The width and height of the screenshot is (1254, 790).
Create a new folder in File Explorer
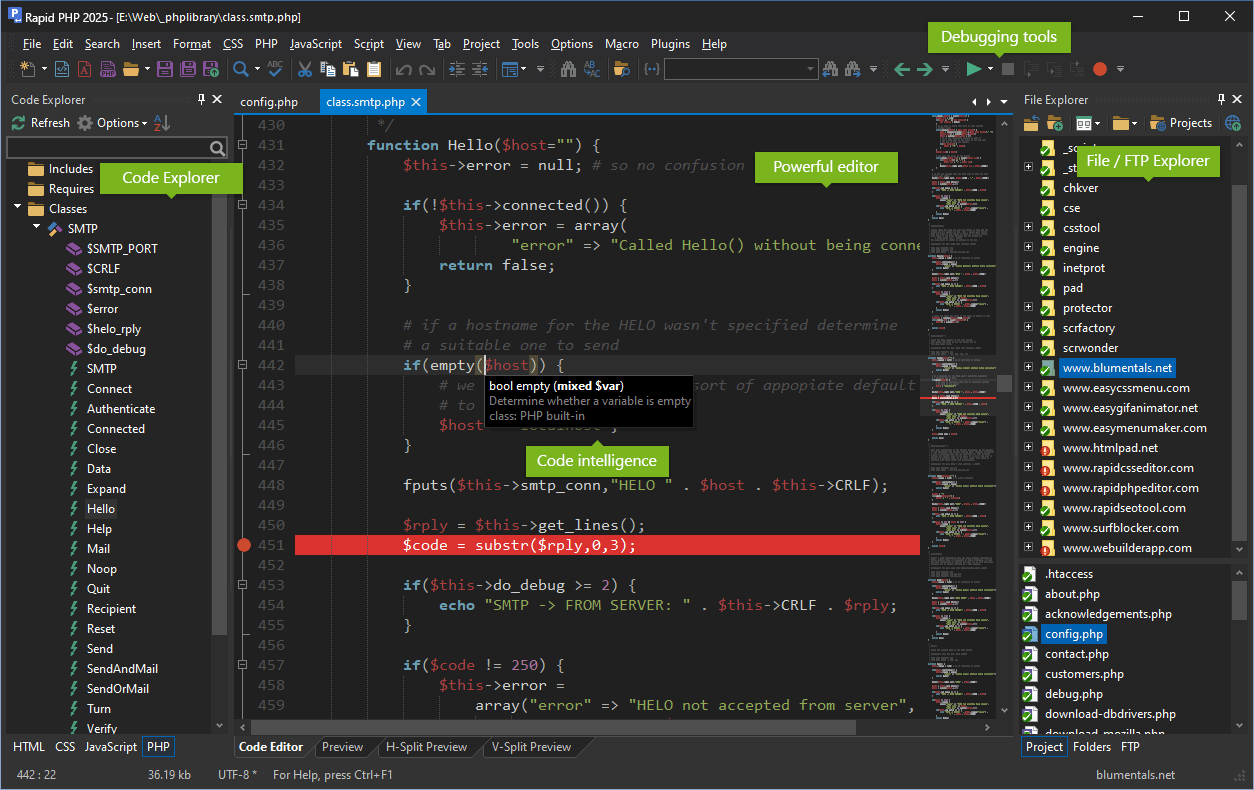(x=1057, y=122)
